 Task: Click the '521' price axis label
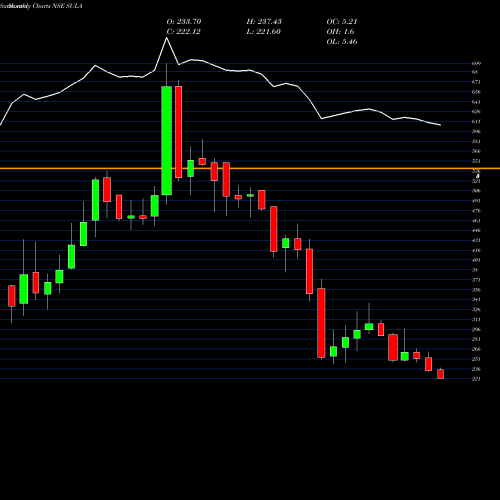pos(476,181)
